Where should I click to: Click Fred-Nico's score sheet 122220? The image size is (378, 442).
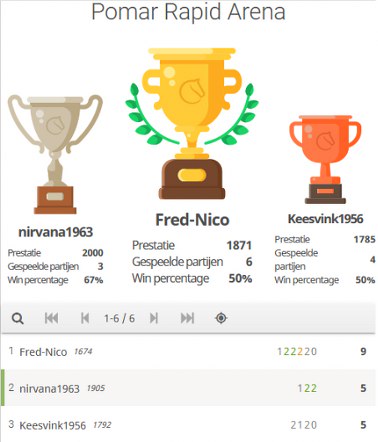pos(297,351)
